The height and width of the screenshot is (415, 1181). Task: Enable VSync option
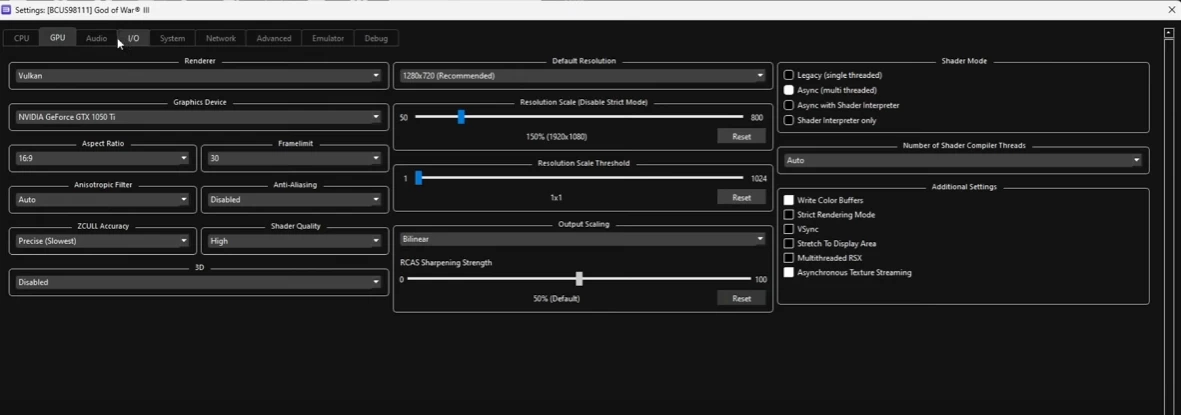(789, 229)
